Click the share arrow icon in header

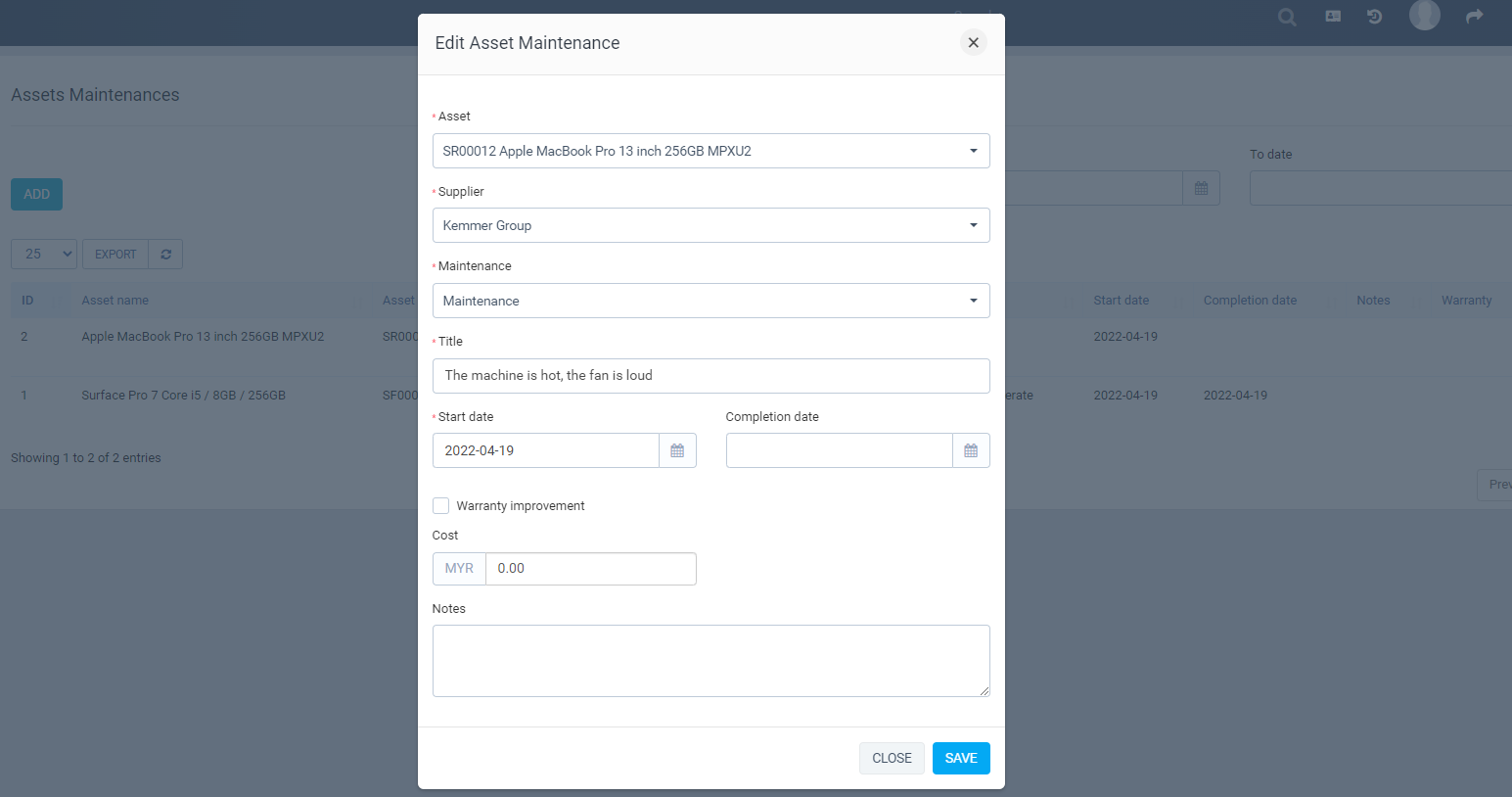[x=1475, y=17]
